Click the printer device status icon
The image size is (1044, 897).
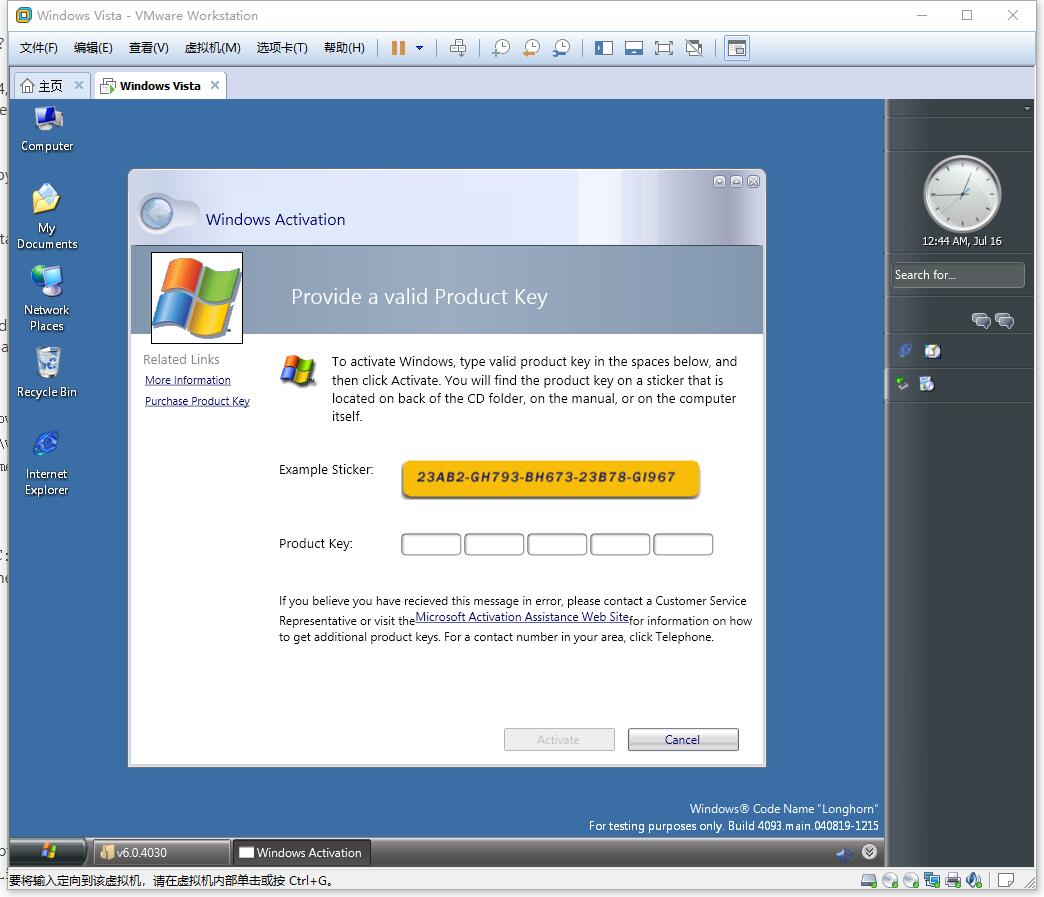tap(953, 880)
